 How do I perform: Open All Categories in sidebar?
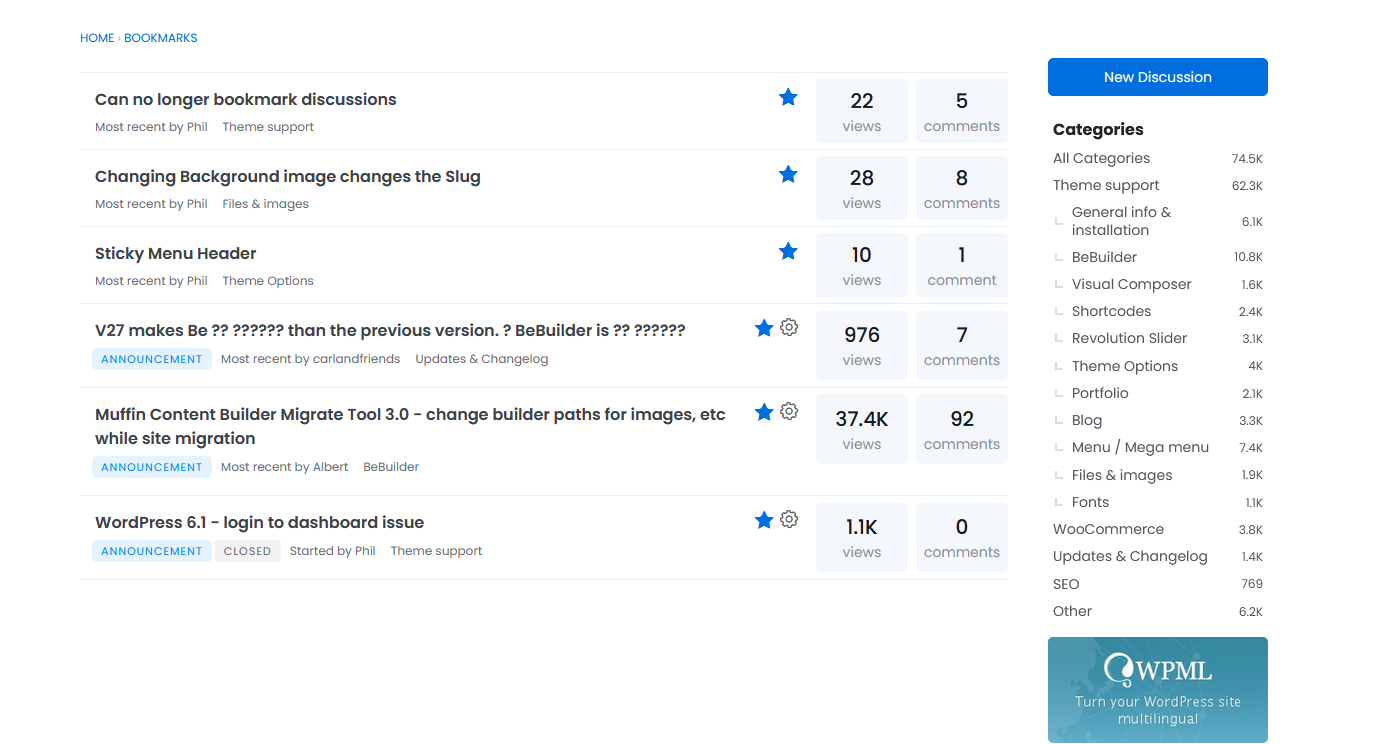click(1101, 158)
